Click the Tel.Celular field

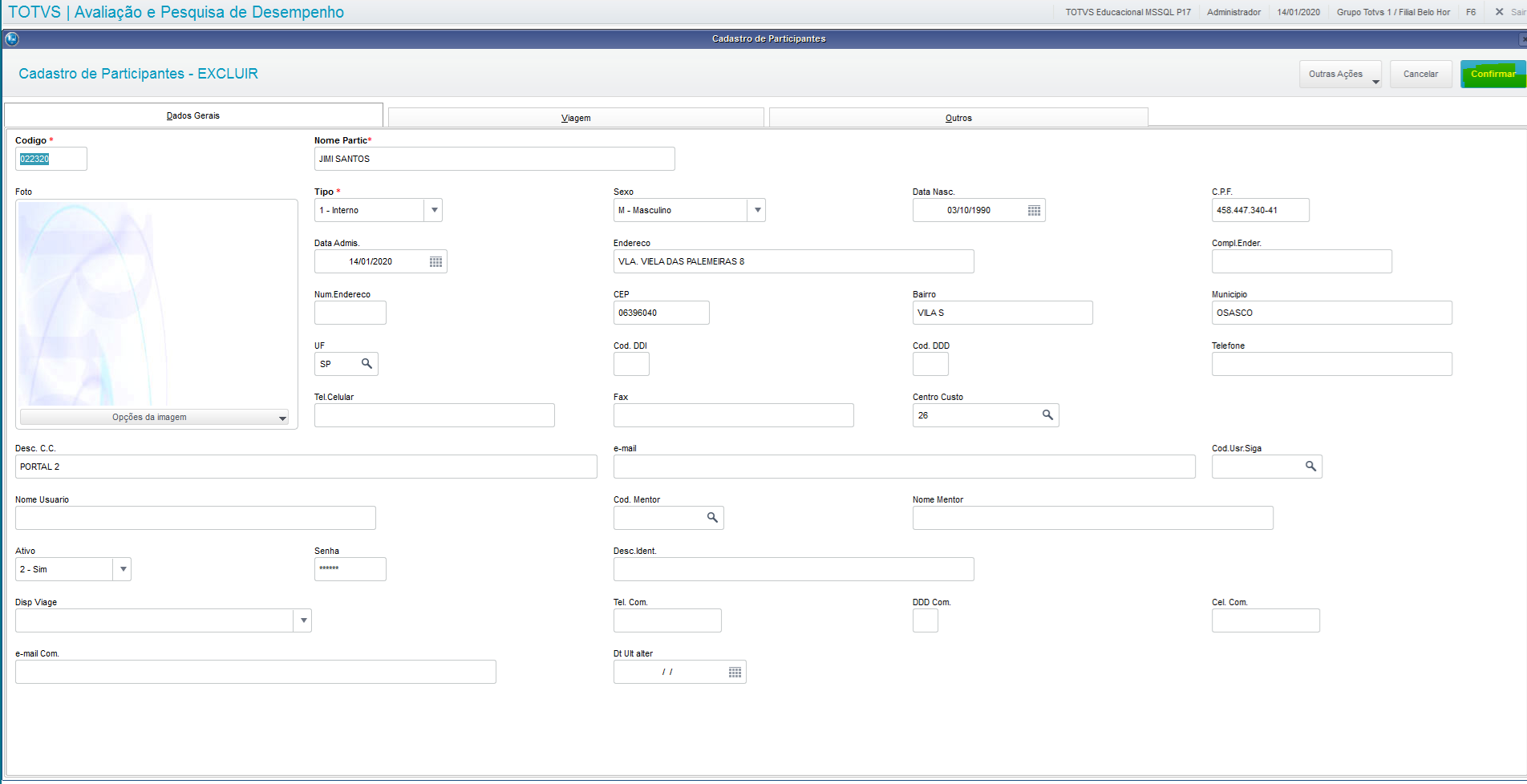tap(434, 415)
